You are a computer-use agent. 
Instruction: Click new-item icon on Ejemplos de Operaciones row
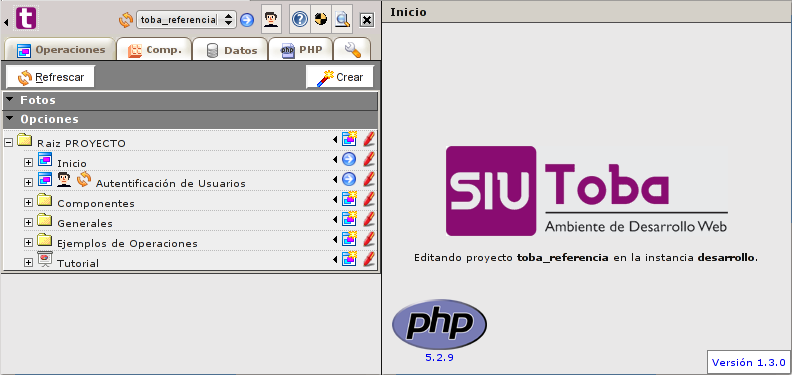tap(350, 239)
